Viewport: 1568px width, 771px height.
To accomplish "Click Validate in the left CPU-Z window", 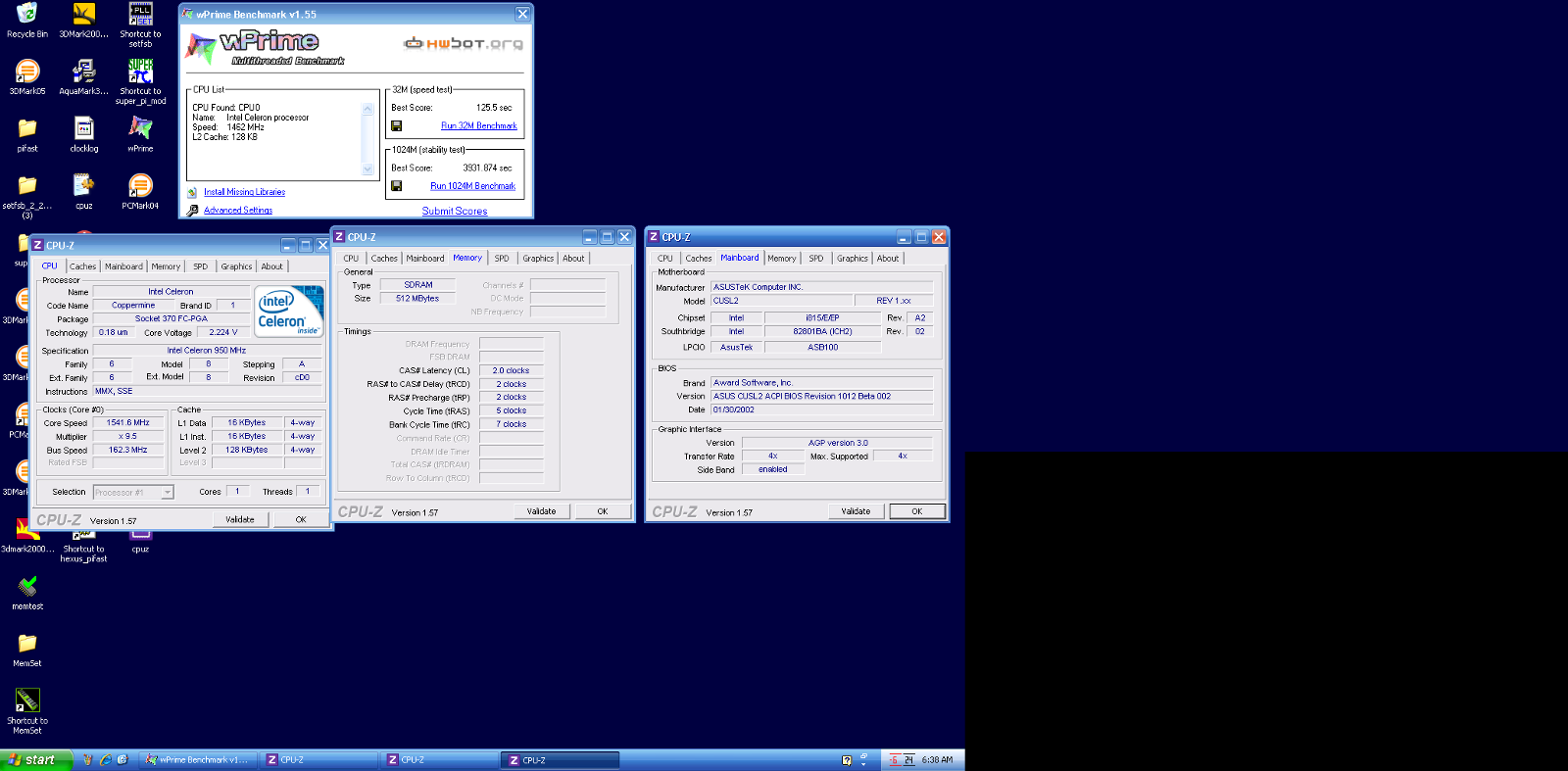I will pos(240,519).
